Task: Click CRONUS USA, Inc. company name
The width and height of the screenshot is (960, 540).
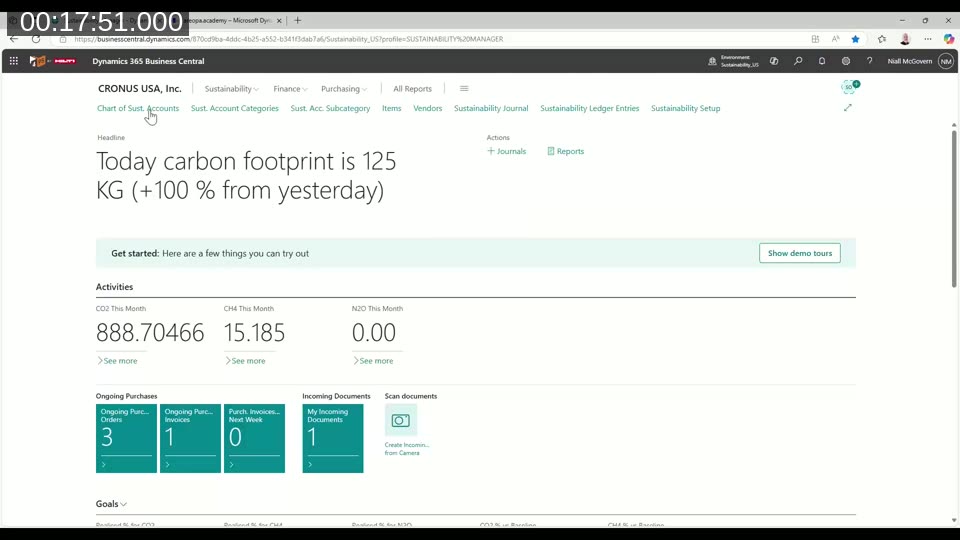Action: (140, 89)
